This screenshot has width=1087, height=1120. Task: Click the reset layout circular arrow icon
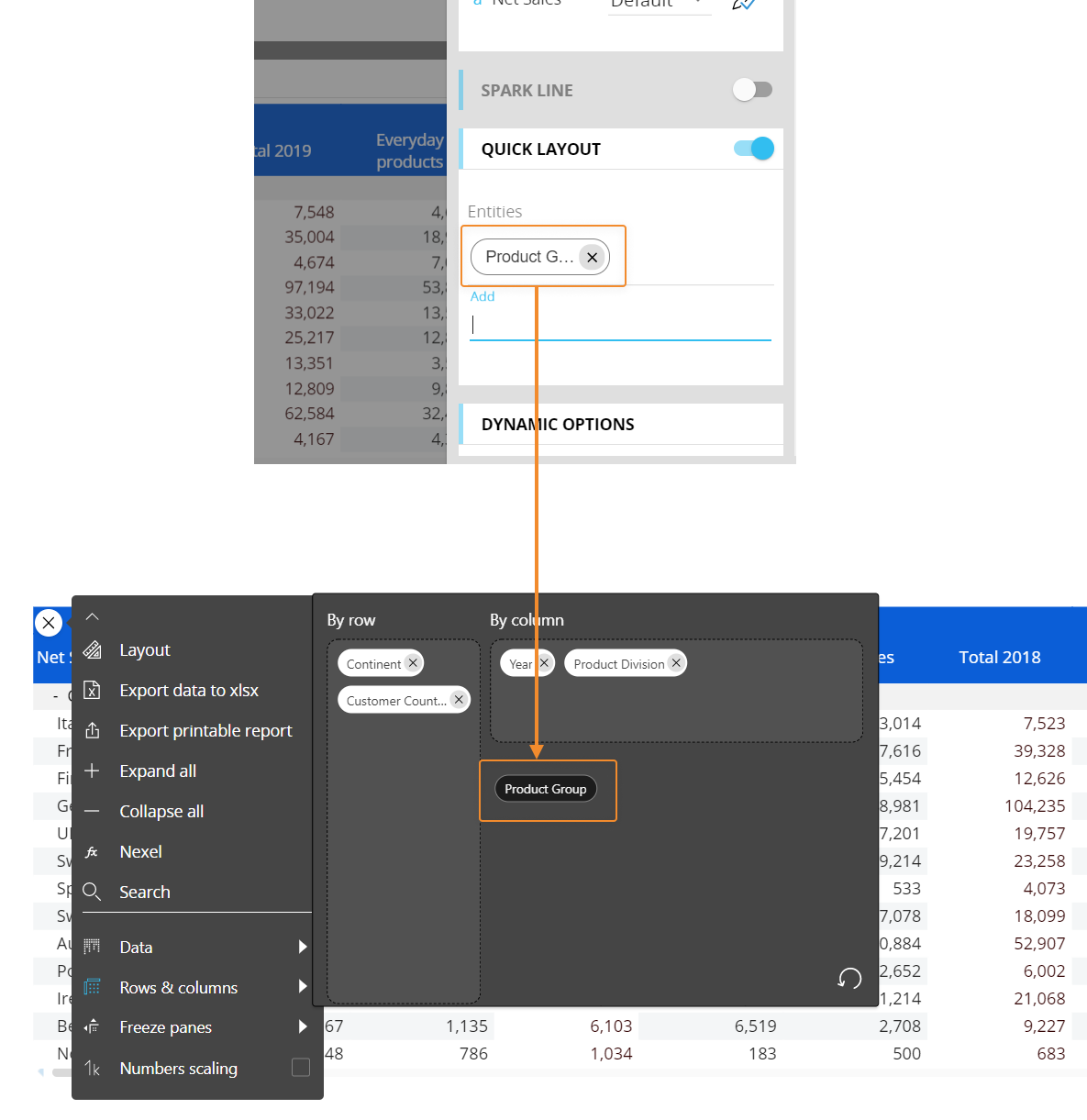pyautogui.click(x=849, y=979)
